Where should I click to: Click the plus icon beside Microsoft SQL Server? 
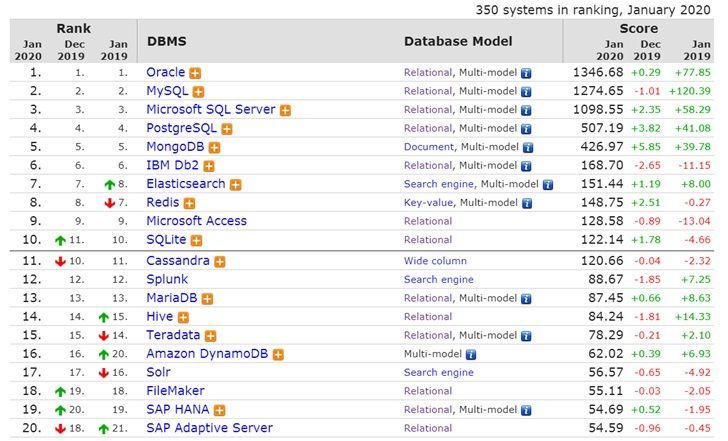286,110
